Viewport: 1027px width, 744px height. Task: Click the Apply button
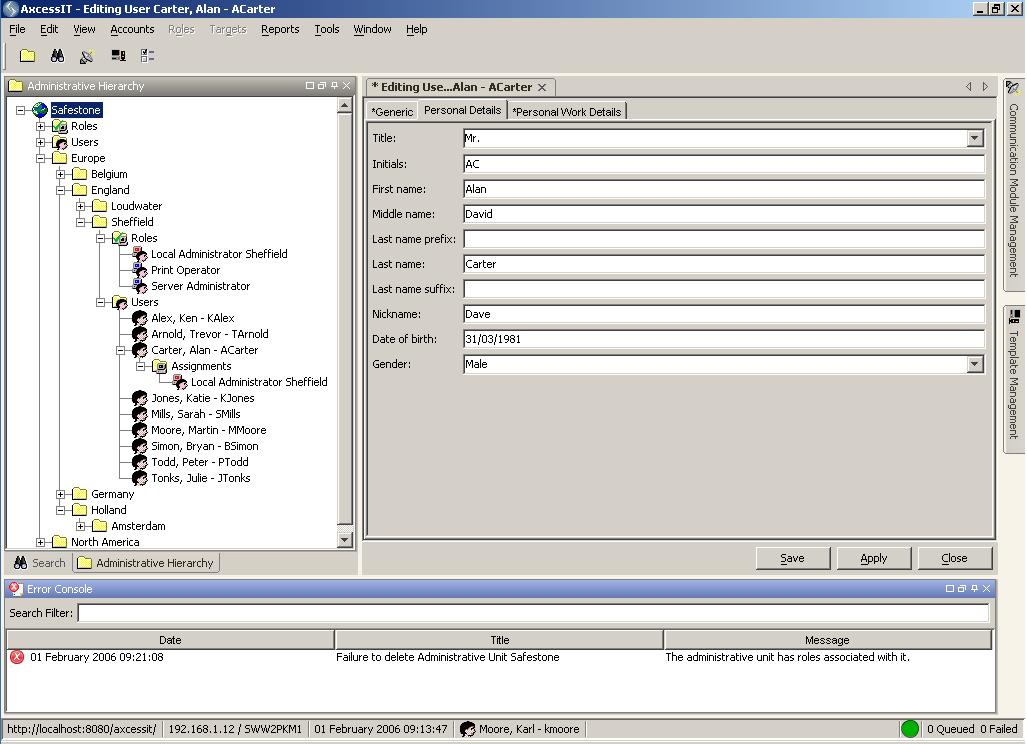[874, 558]
